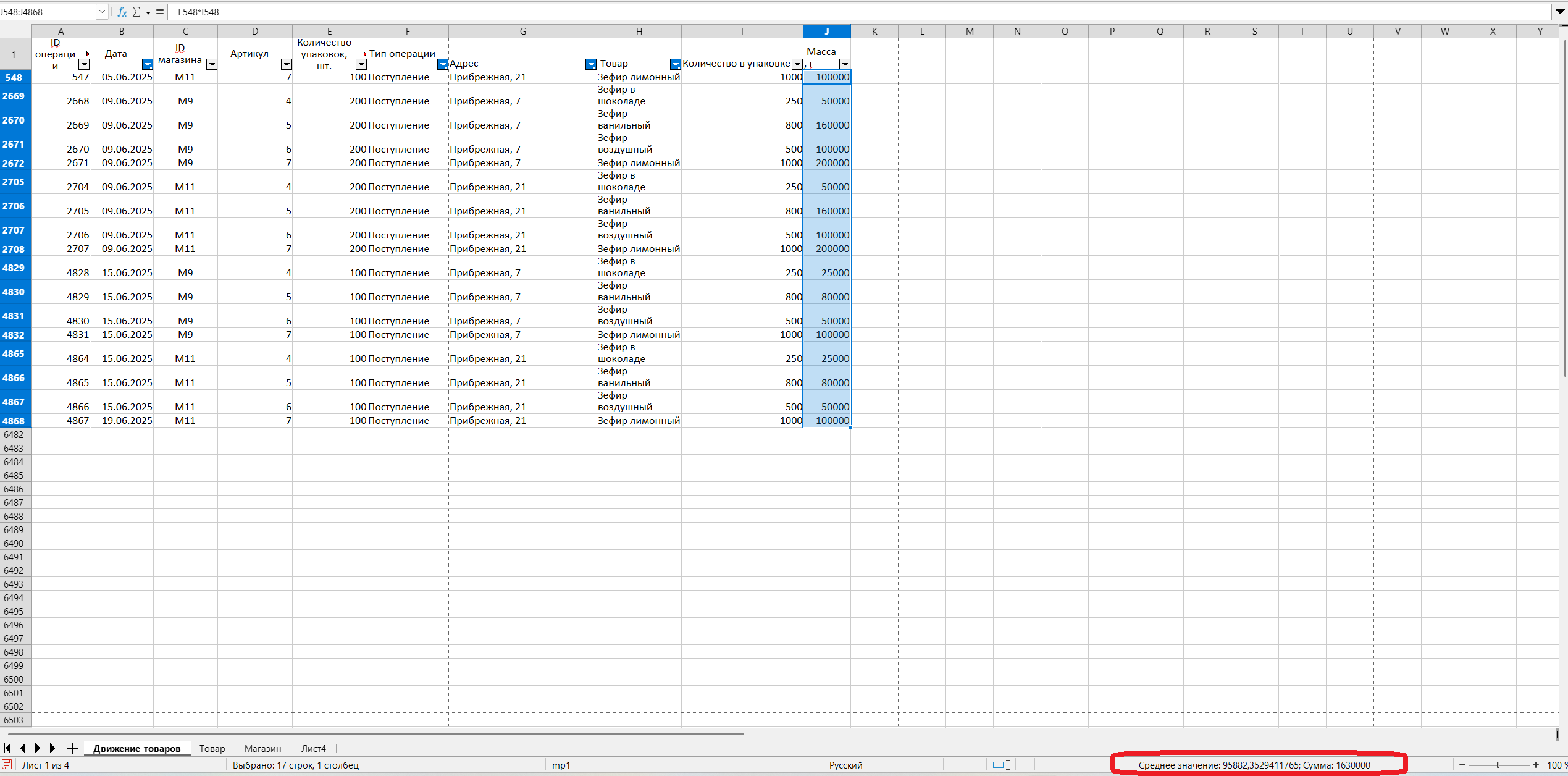
Task: Open the Function Wizard fx icon
Action: pyautogui.click(x=122, y=12)
